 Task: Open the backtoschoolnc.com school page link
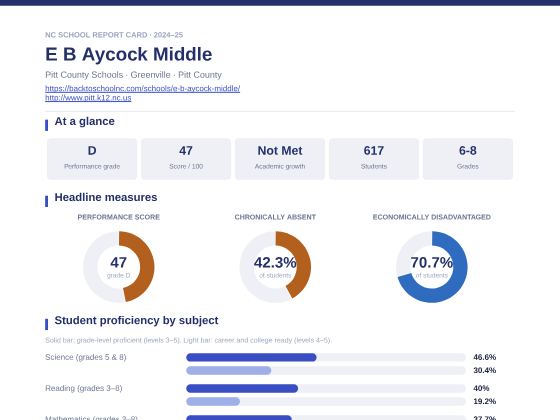coord(142,88)
